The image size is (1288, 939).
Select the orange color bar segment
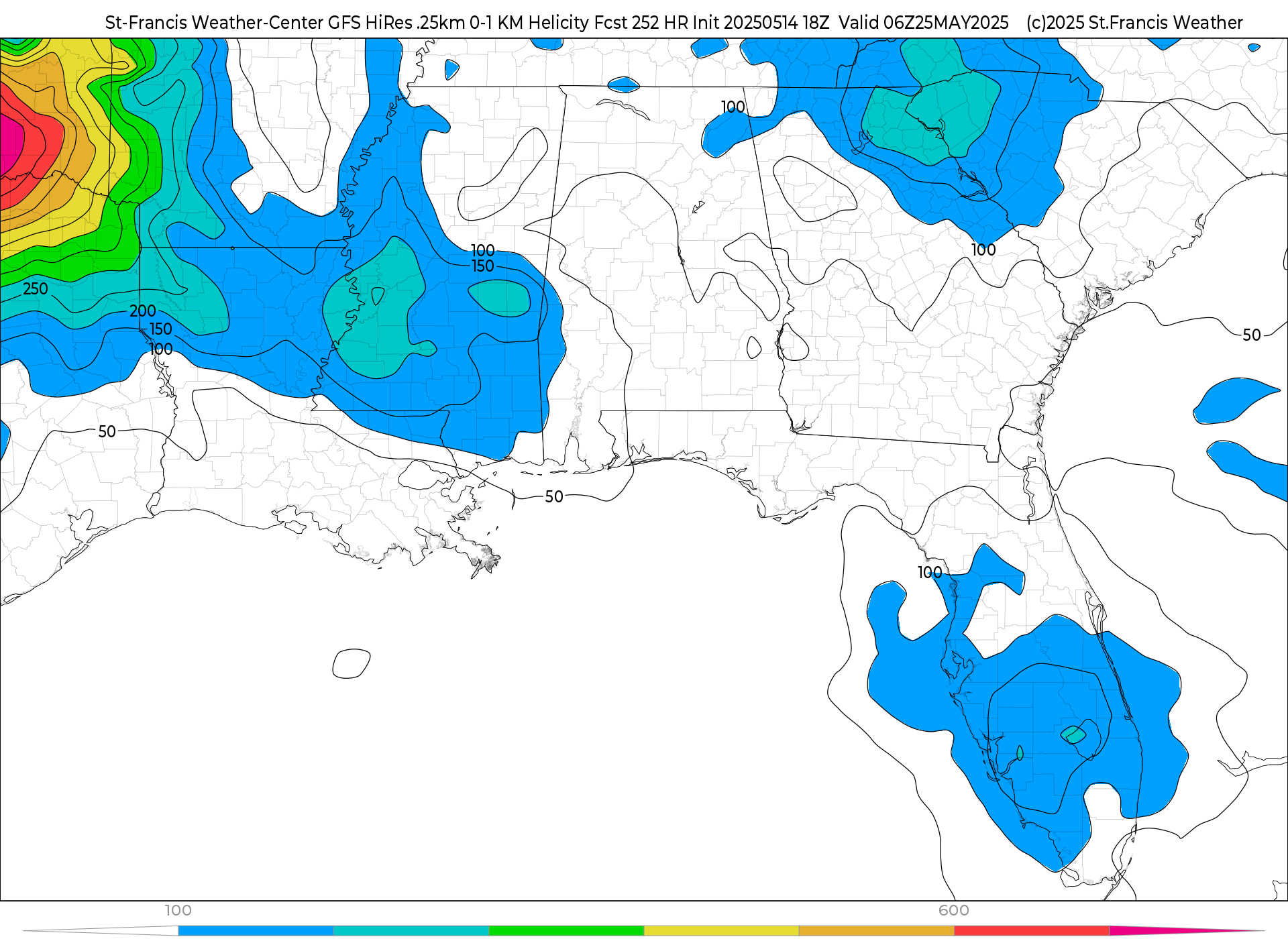click(876, 930)
